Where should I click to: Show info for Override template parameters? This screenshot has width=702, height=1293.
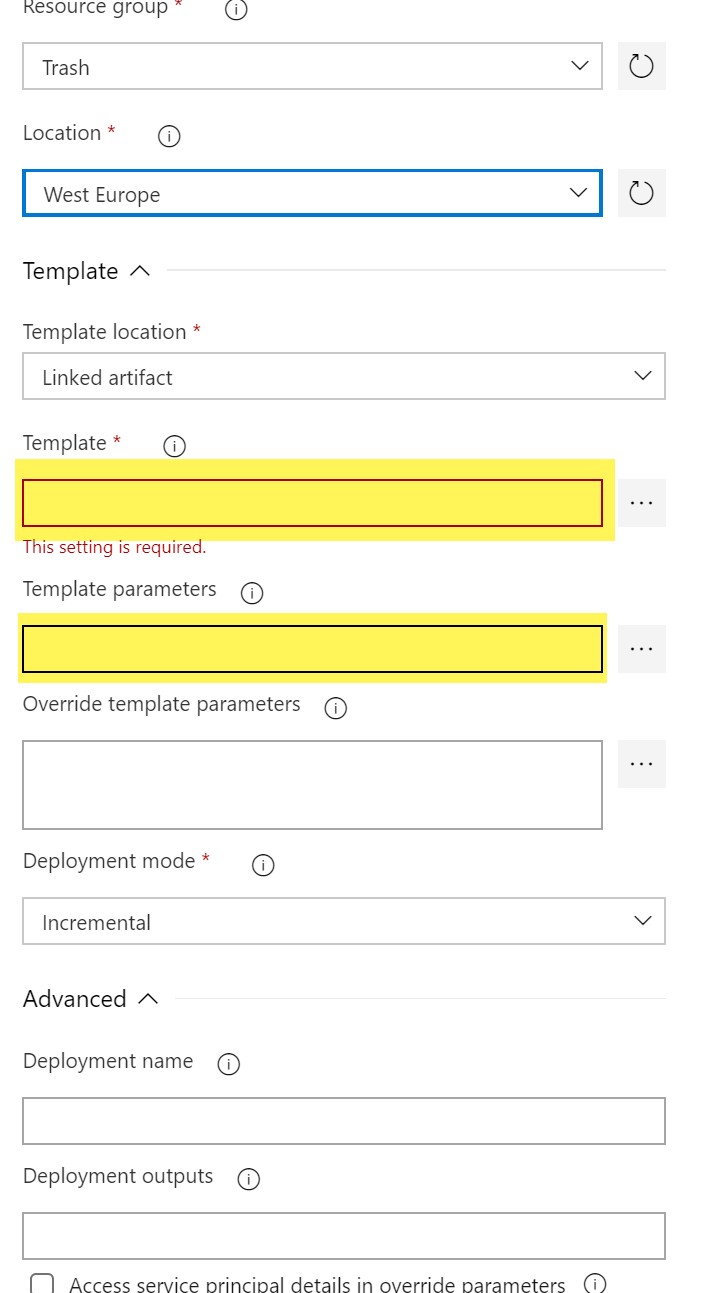[x=336, y=708]
